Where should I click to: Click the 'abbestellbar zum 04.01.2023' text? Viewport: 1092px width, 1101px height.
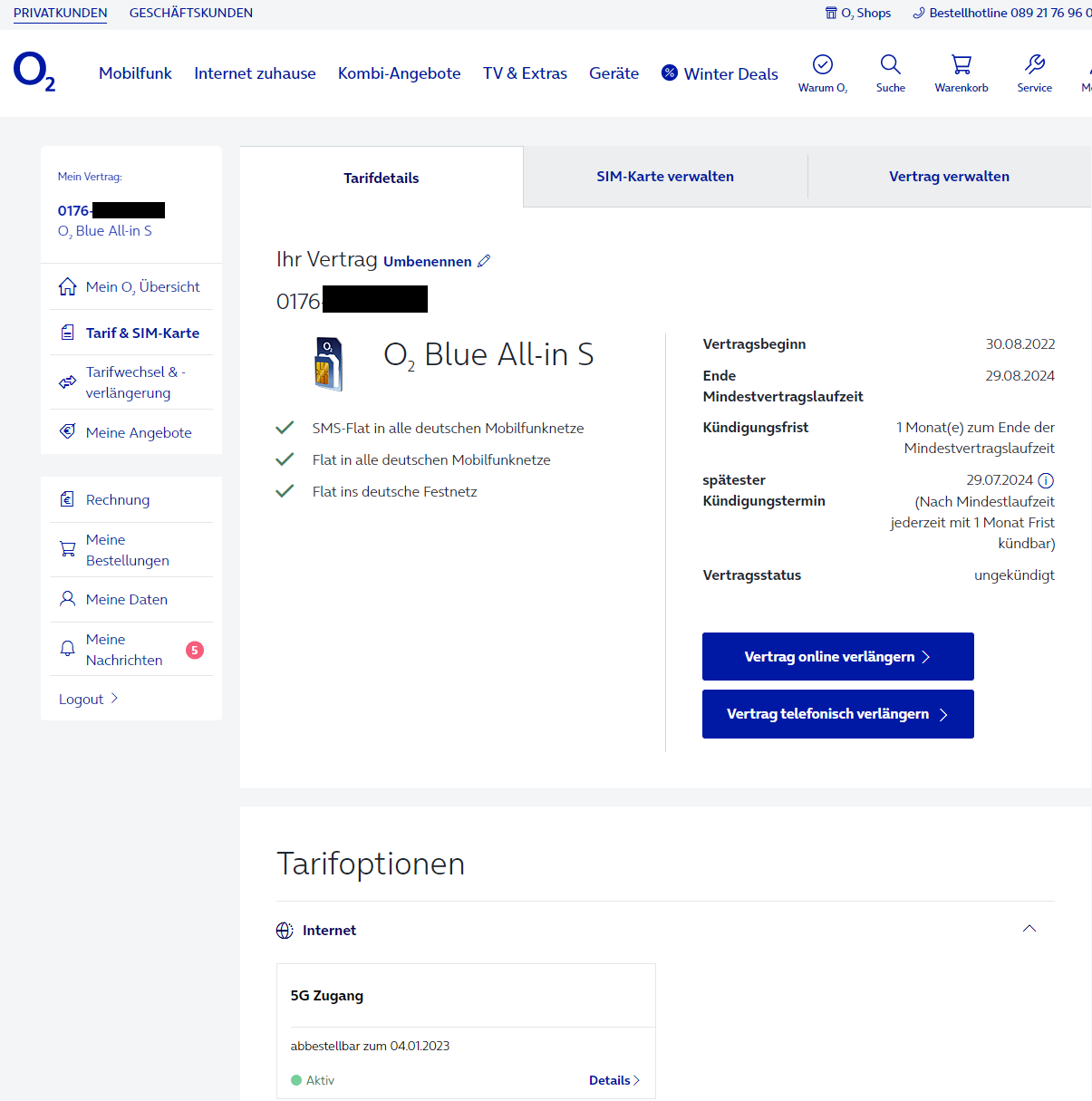pos(370,1046)
